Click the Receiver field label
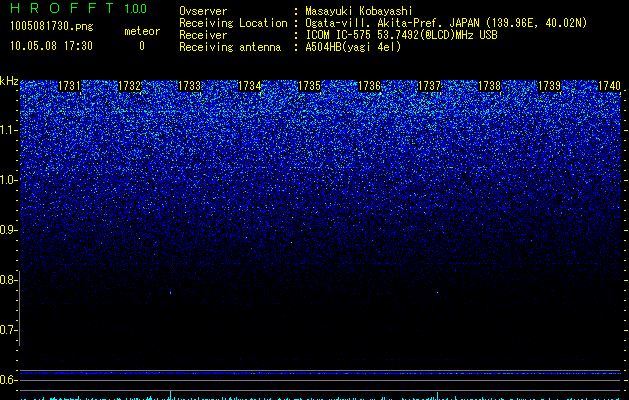The height and width of the screenshot is (400, 629). 203,35
